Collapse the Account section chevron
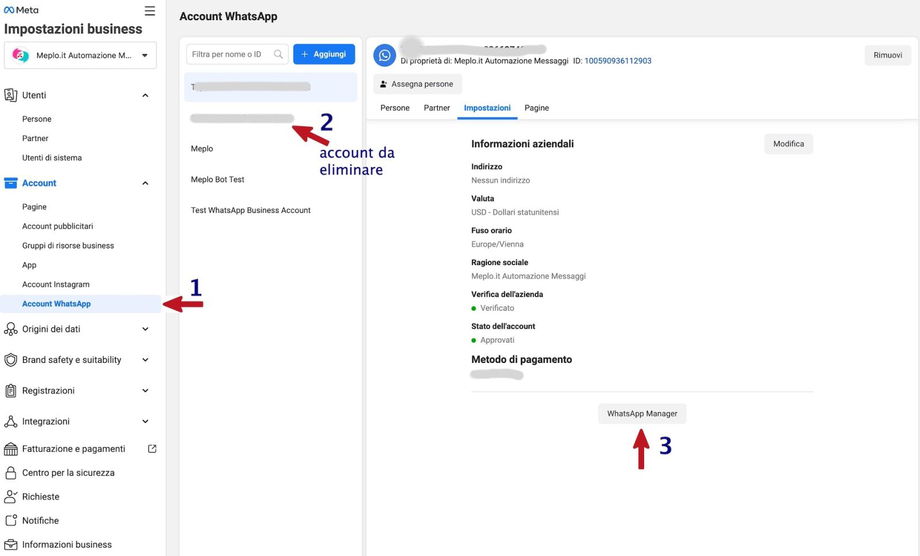Screen dimensions: 920x556 [x=145, y=183]
